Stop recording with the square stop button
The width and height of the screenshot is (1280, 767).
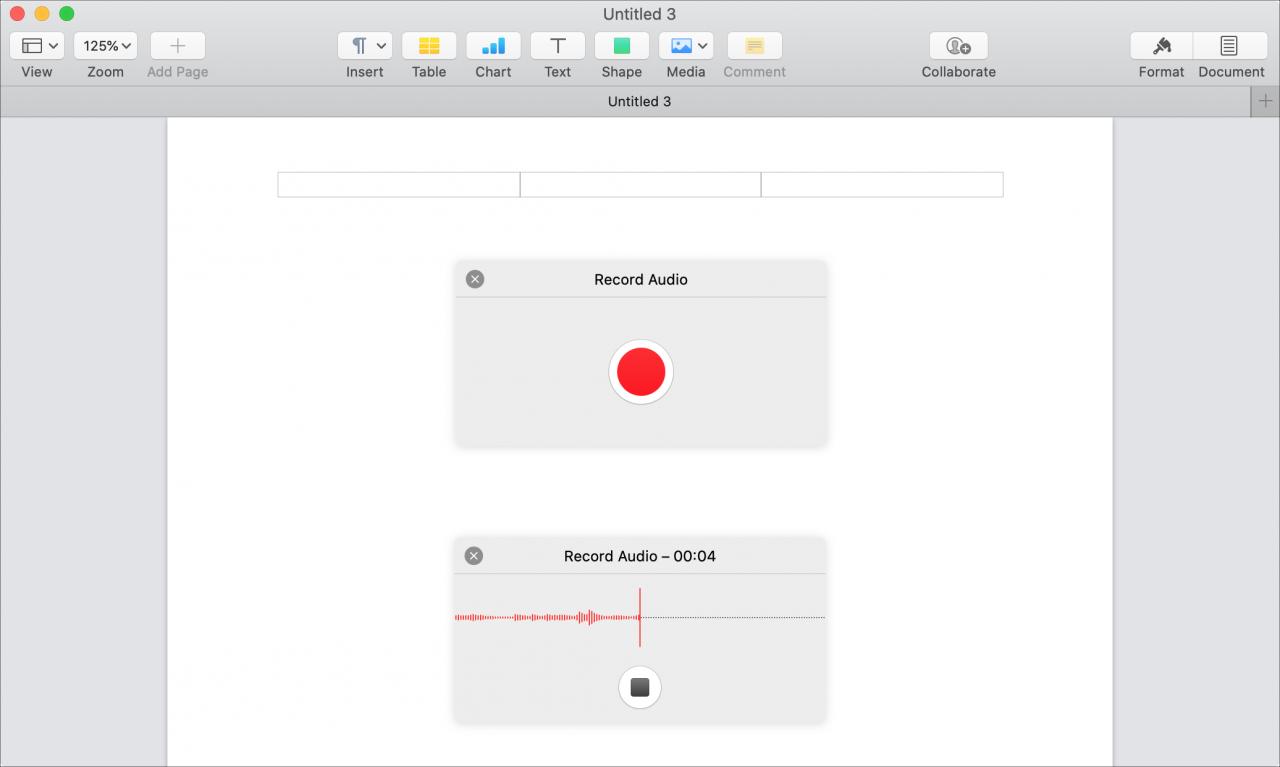640,687
